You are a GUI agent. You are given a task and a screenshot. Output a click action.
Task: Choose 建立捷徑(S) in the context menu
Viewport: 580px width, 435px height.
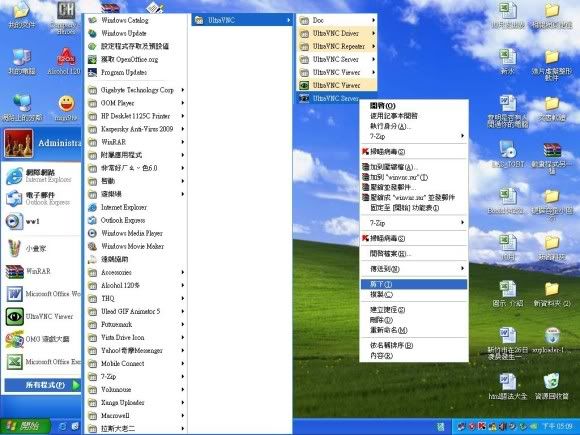click(x=414, y=310)
